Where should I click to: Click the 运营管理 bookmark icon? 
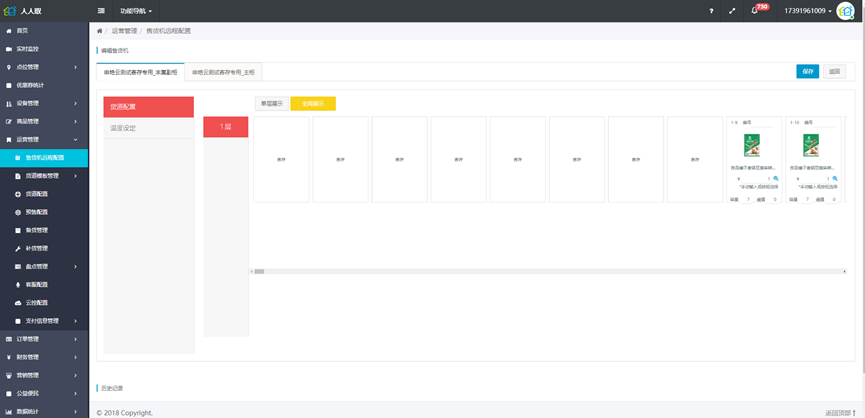tap(8, 140)
